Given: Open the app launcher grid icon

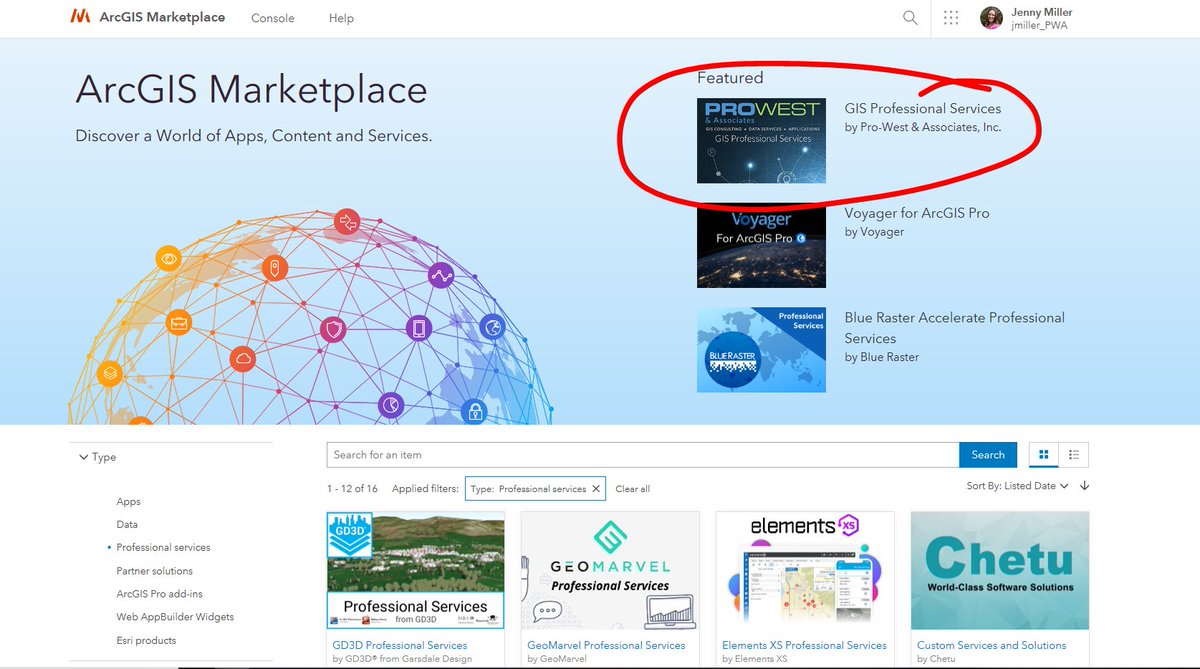Looking at the screenshot, I should pos(951,17).
